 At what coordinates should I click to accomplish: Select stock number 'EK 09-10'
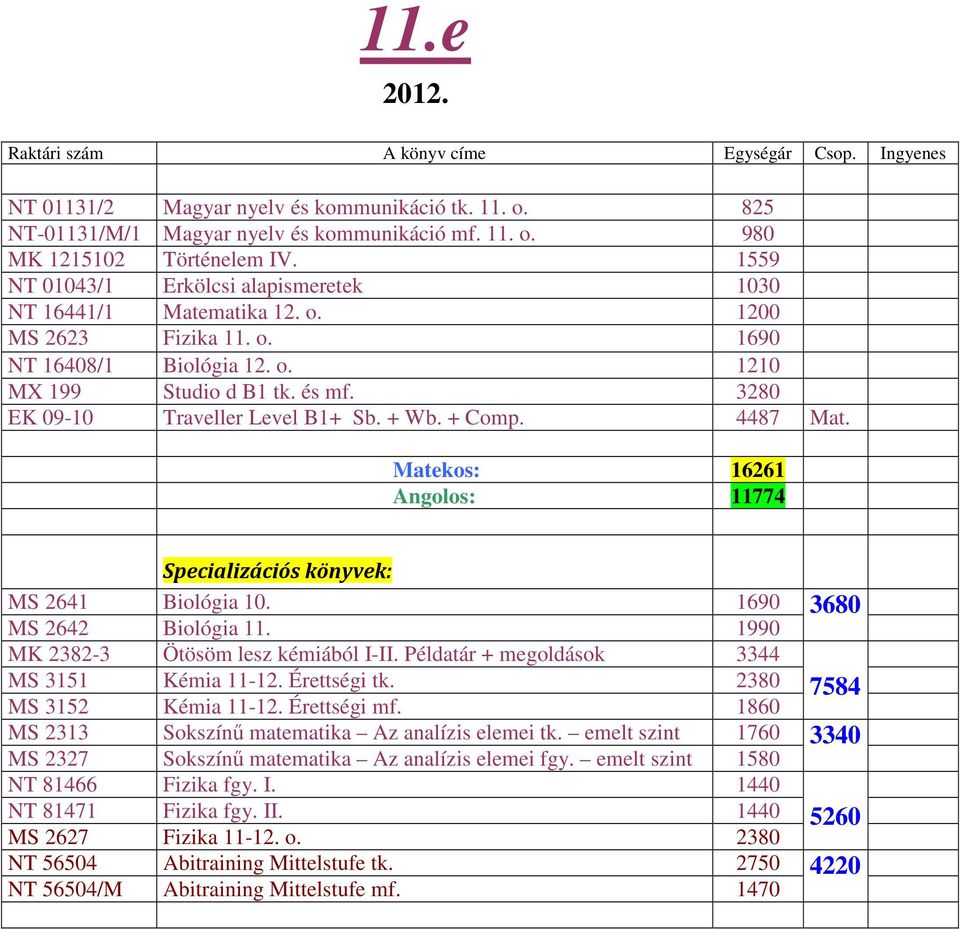click(50, 418)
